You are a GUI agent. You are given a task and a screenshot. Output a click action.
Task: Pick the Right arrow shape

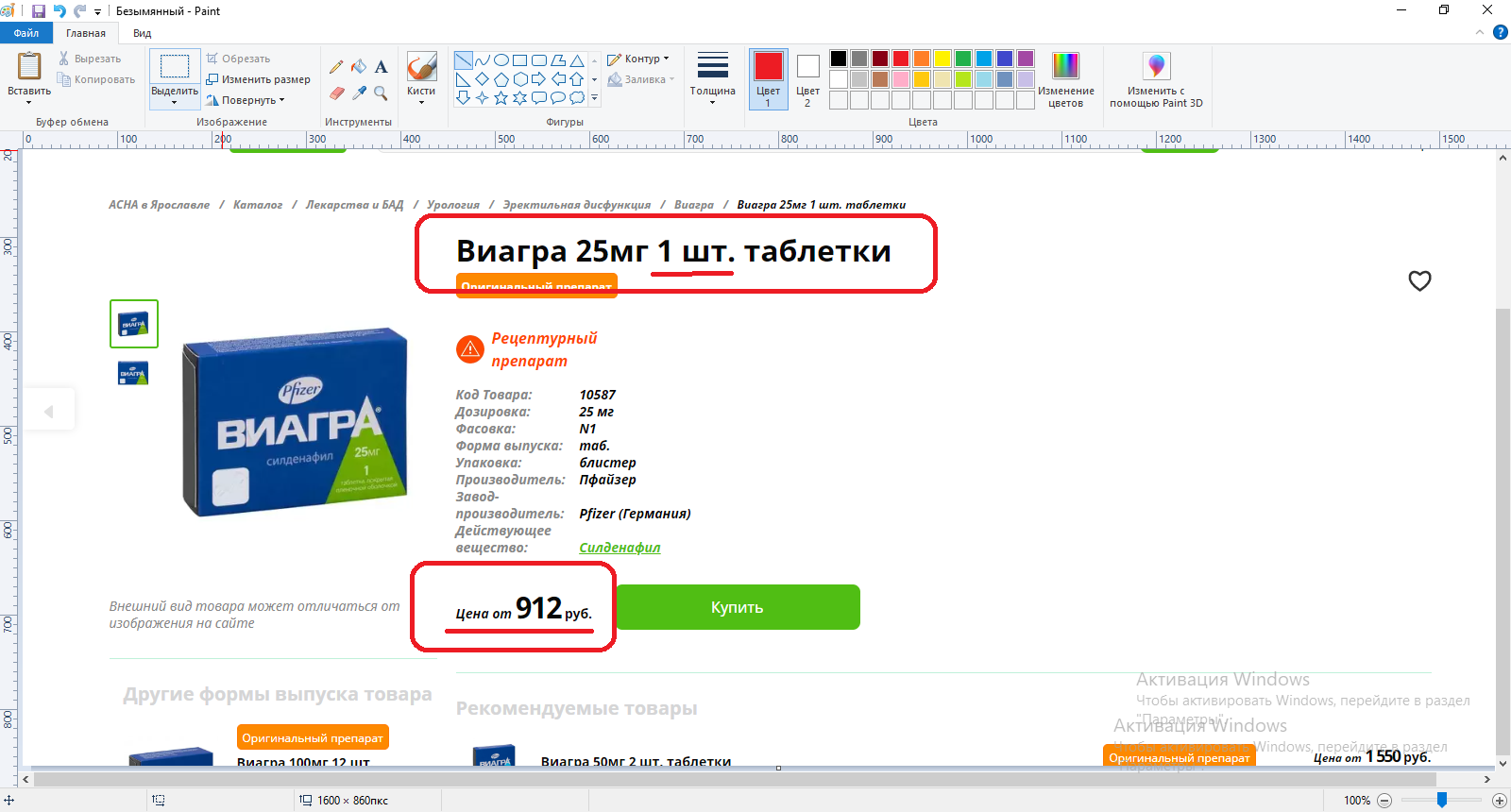[x=539, y=79]
